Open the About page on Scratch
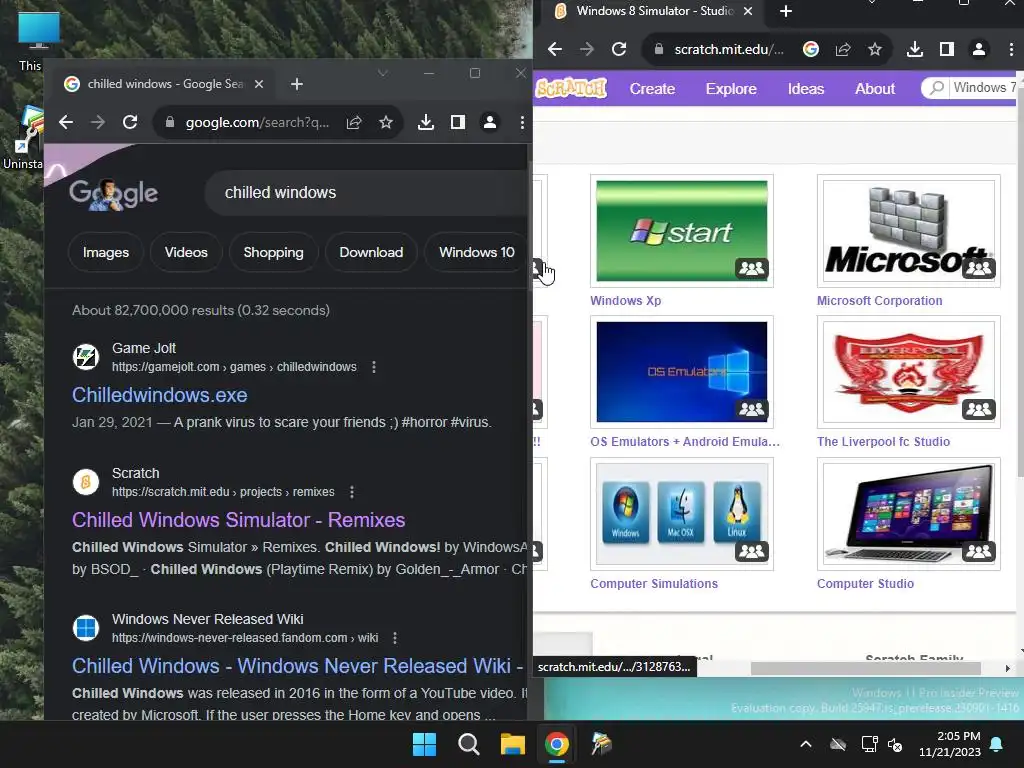This screenshot has height=768, width=1024. click(x=875, y=89)
